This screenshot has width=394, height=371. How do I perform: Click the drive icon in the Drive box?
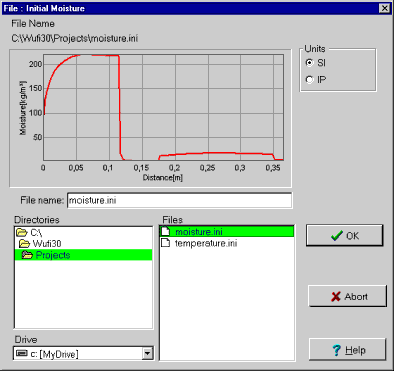pos(22,353)
